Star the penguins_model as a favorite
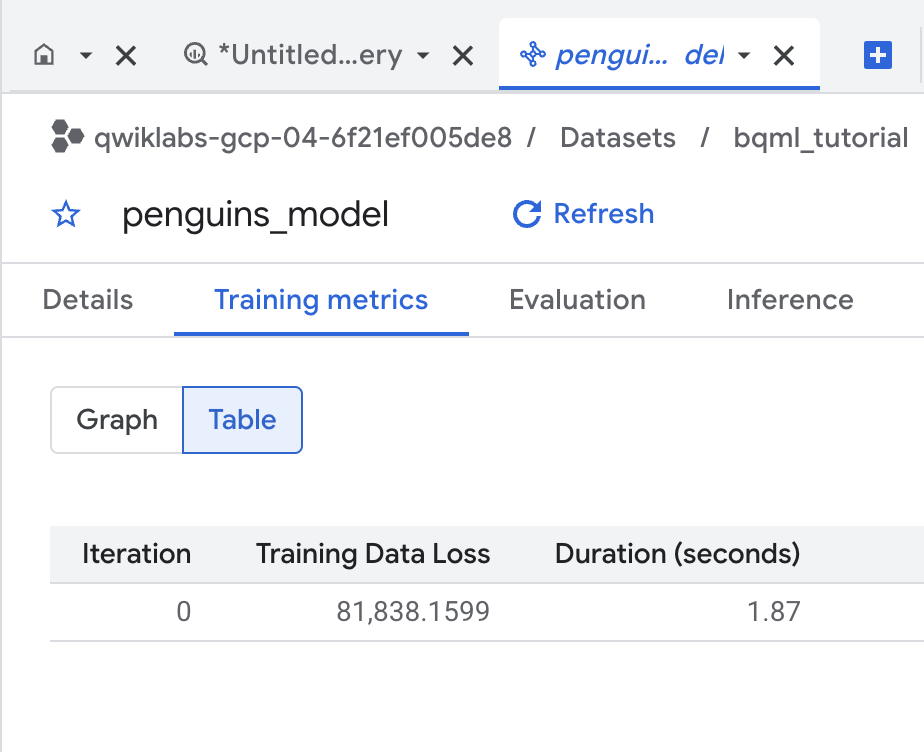 click(x=65, y=214)
